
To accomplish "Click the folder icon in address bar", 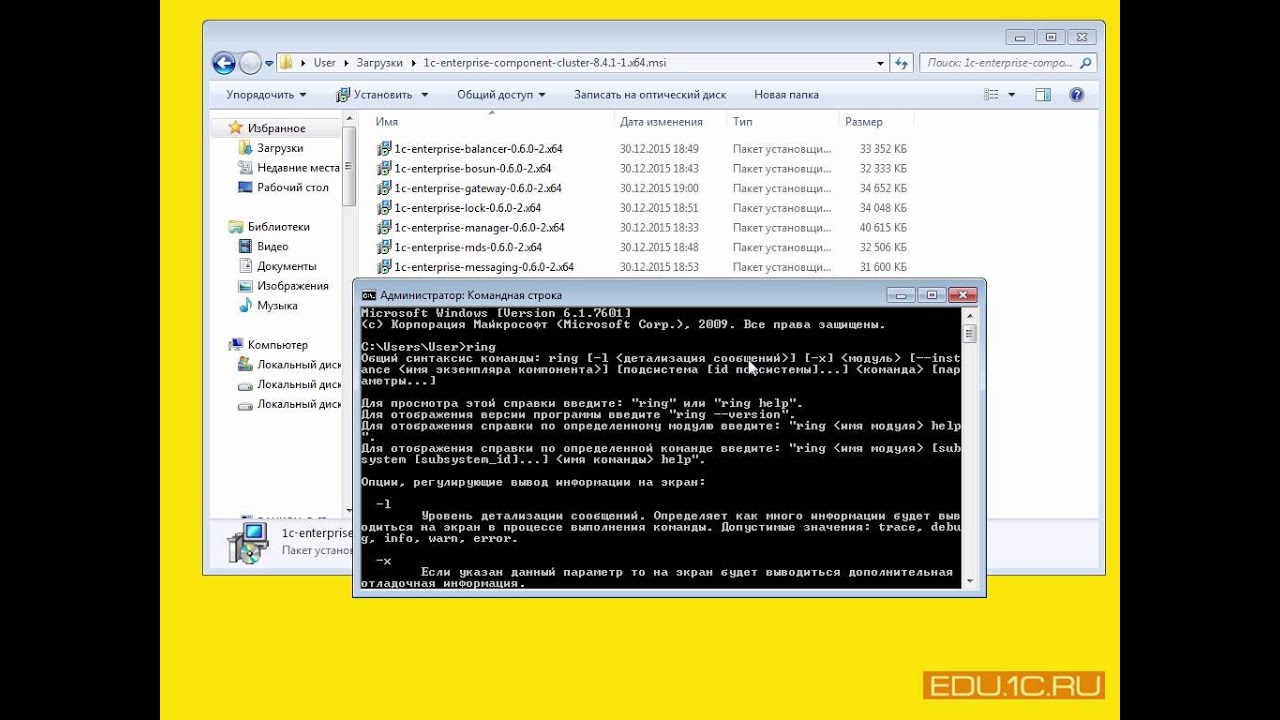I will pos(287,62).
